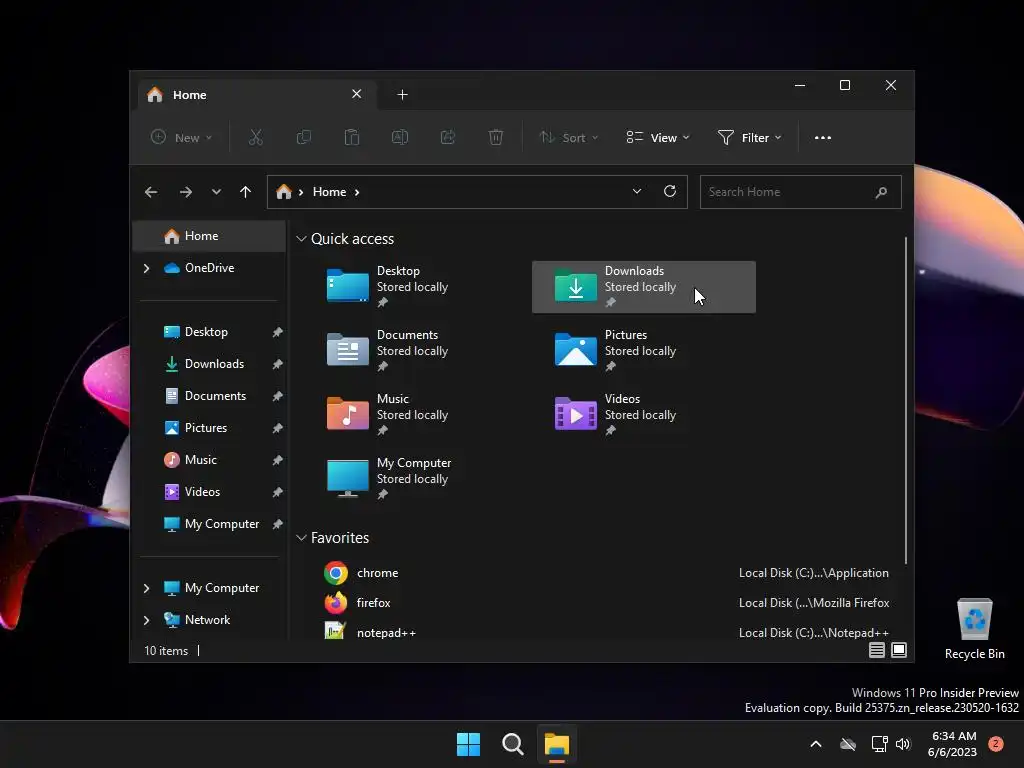Open the Filter dropdown

(750, 137)
